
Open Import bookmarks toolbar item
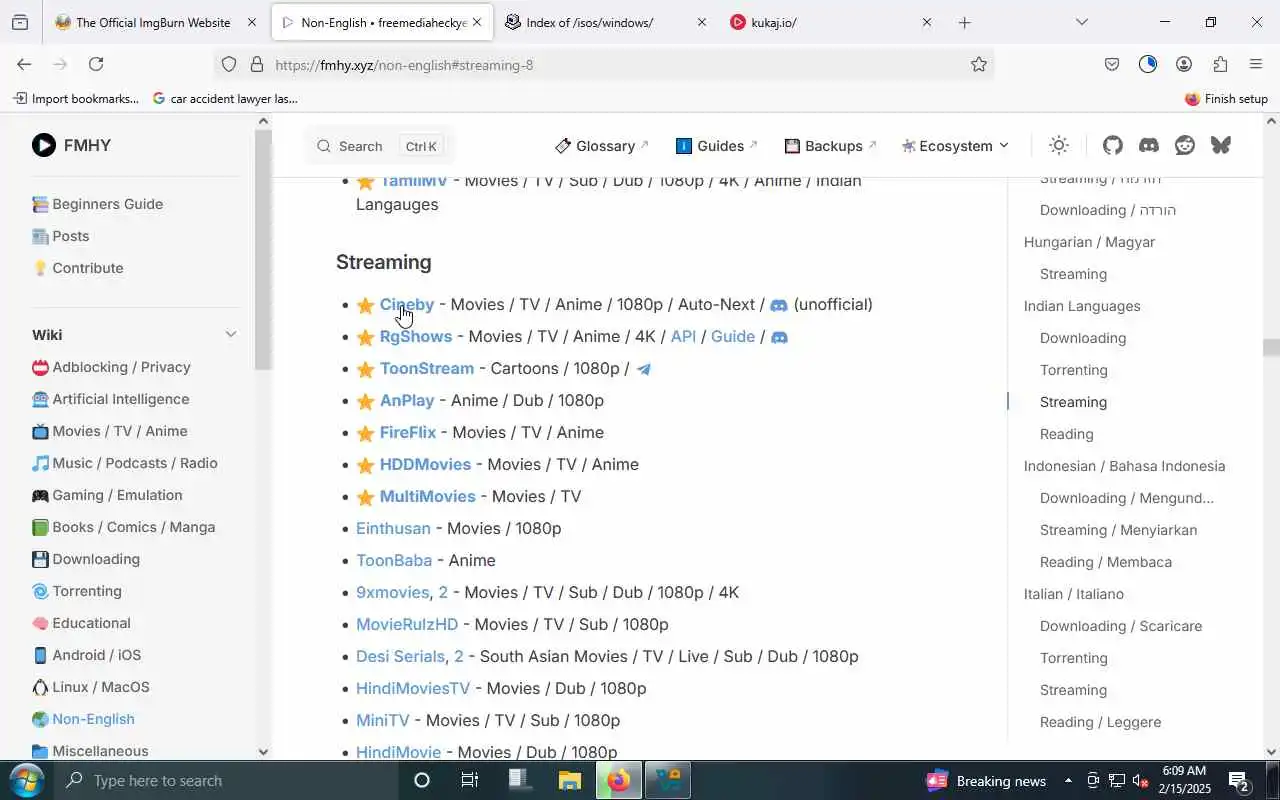click(76, 99)
